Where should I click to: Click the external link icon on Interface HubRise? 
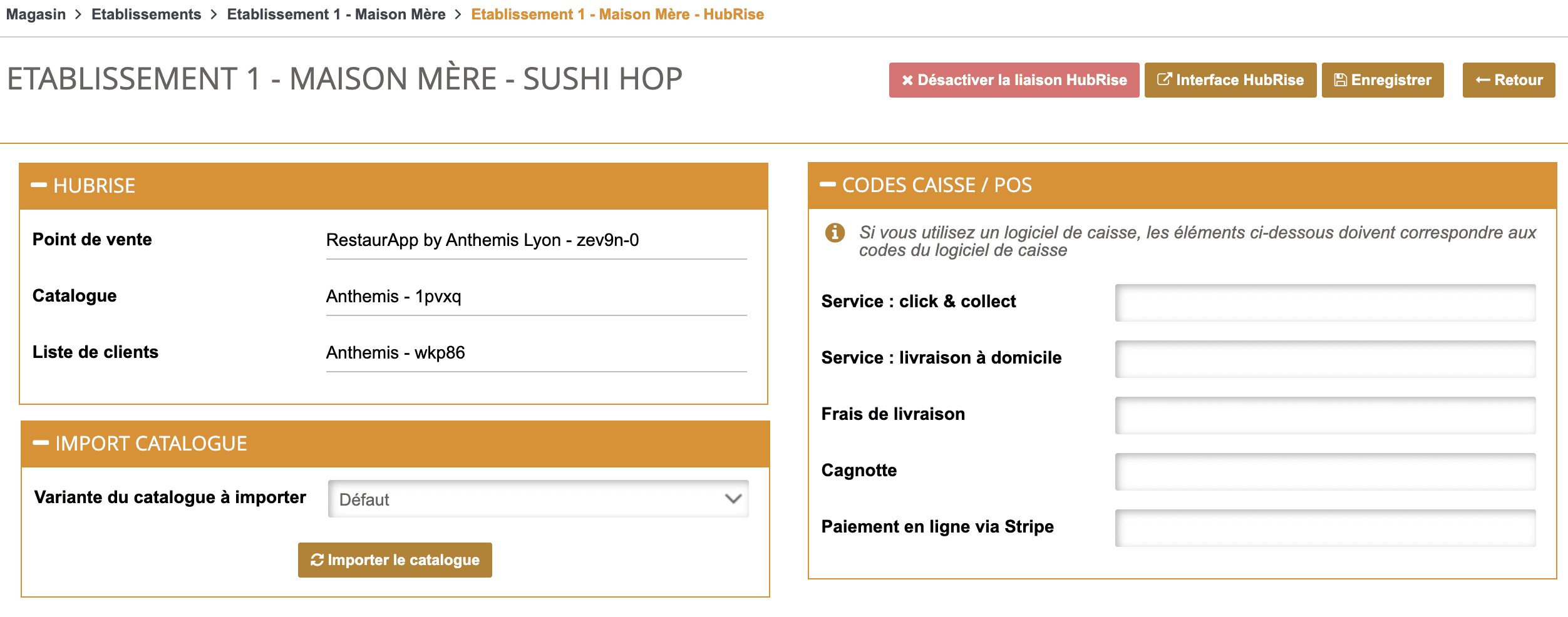click(x=1164, y=79)
